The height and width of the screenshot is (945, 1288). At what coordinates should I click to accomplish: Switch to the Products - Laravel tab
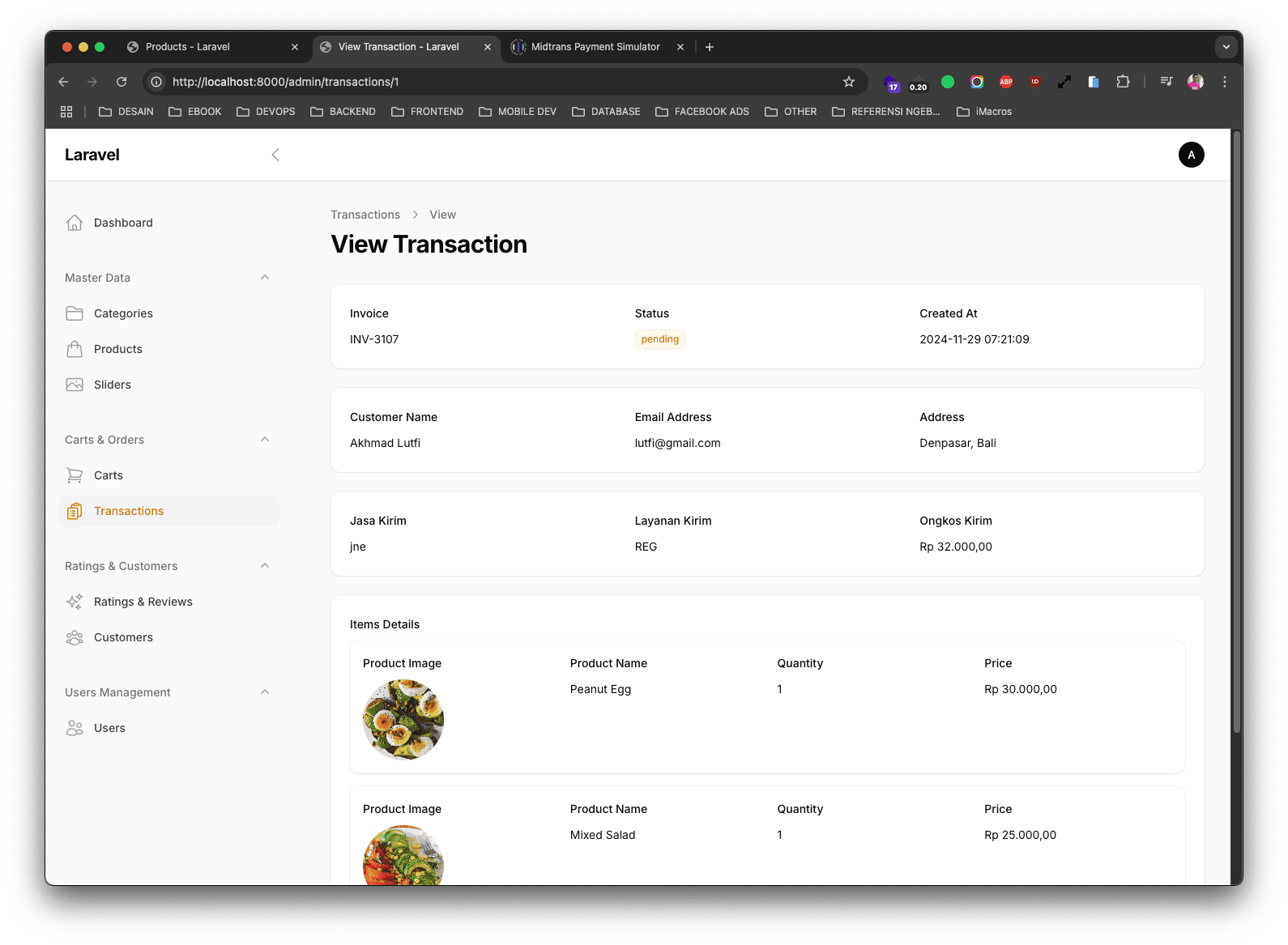click(188, 47)
